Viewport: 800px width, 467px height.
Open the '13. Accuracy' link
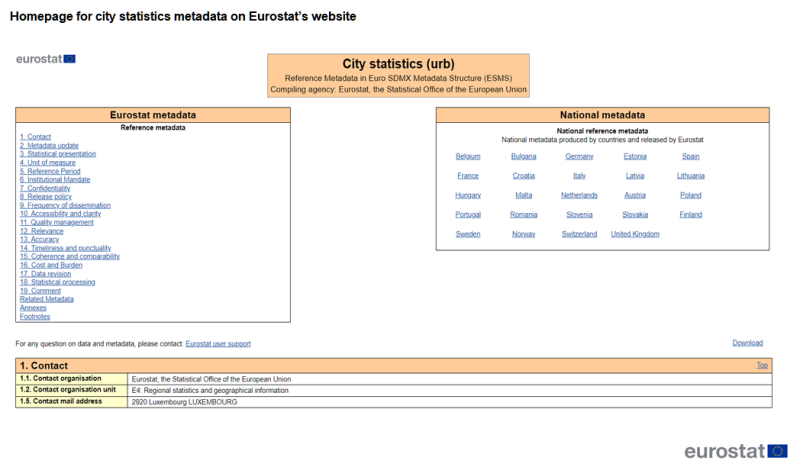pos(39,239)
